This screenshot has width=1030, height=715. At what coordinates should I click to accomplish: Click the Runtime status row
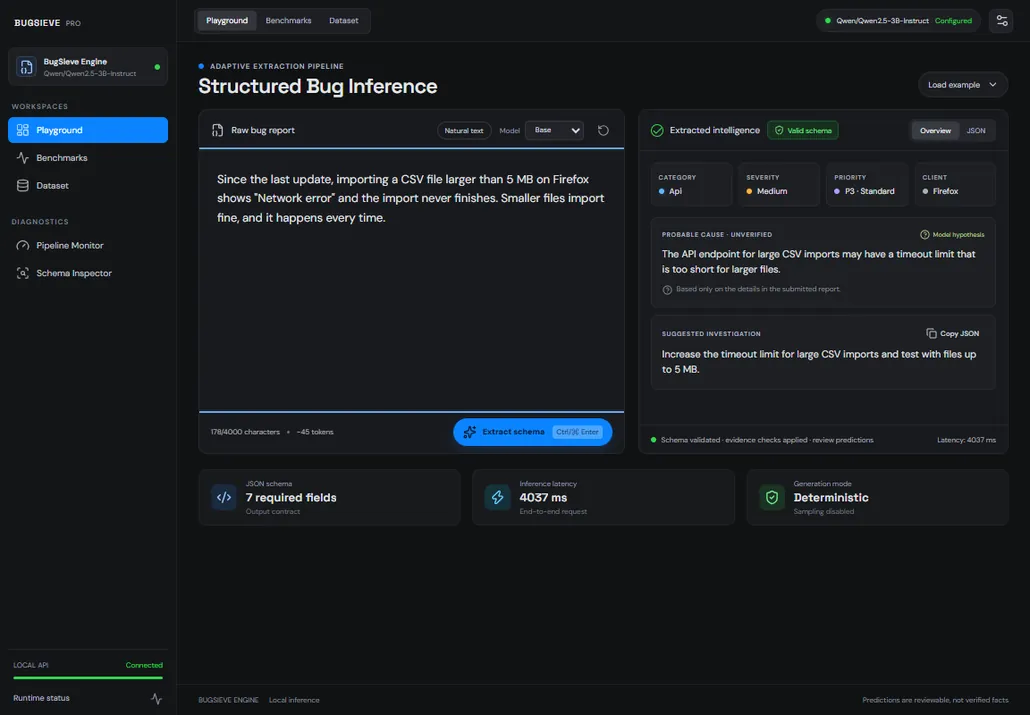87,698
